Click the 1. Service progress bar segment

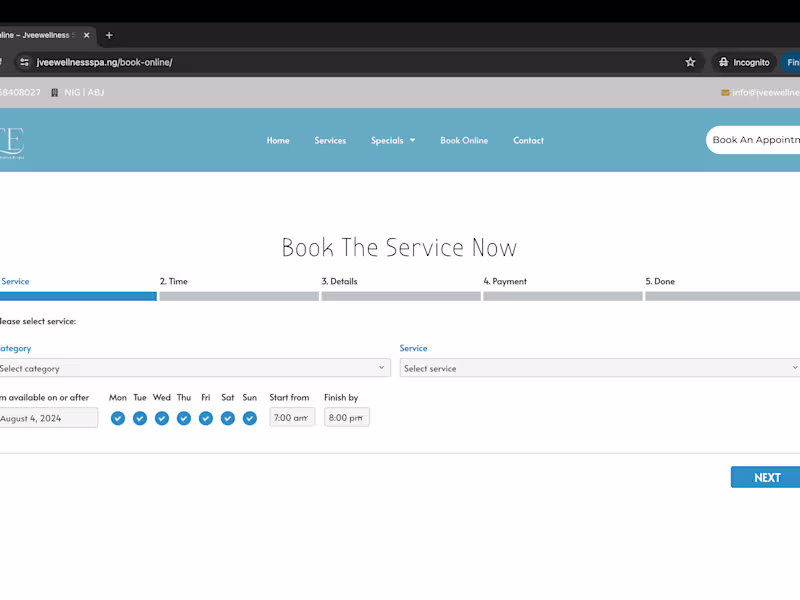(x=77, y=296)
